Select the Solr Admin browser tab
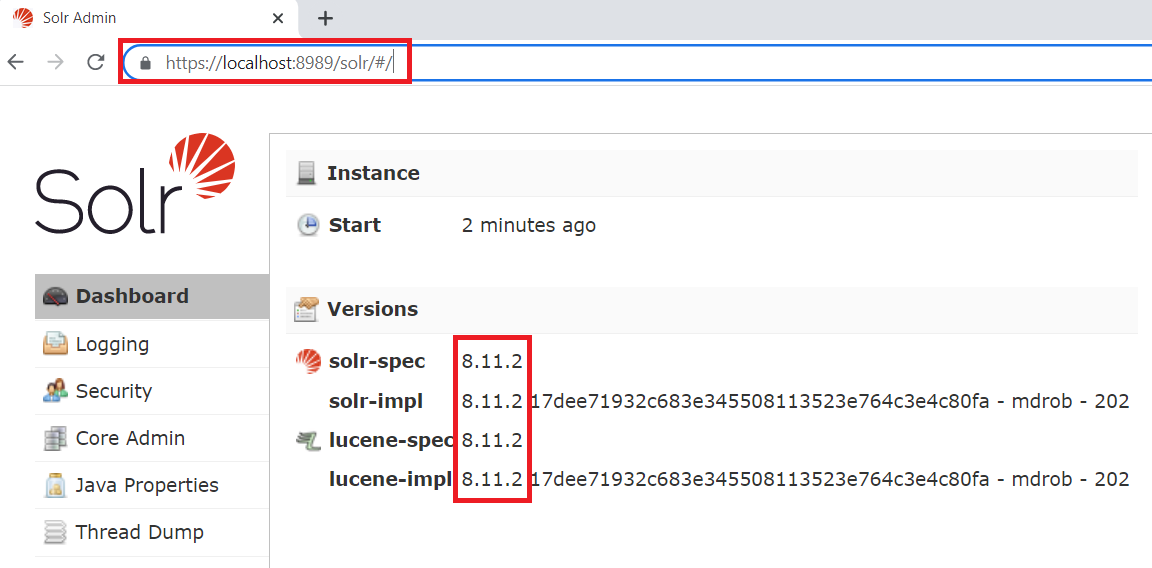This screenshot has height=568, width=1152. point(140,18)
